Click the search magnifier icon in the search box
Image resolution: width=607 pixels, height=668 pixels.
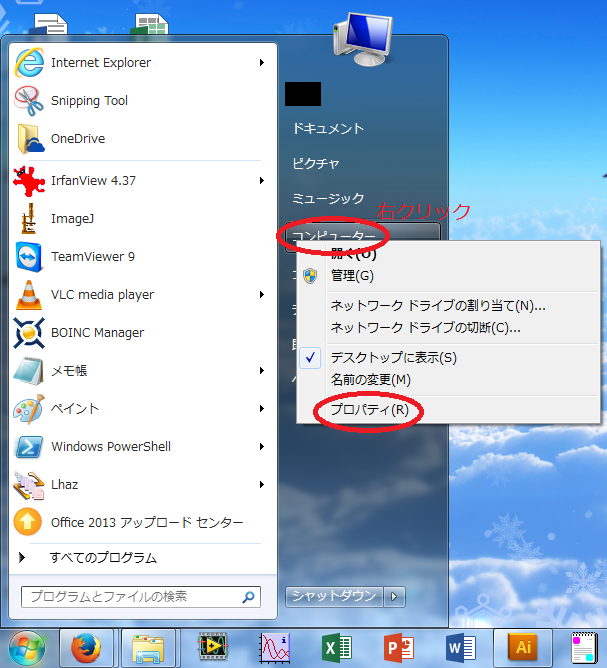248,597
